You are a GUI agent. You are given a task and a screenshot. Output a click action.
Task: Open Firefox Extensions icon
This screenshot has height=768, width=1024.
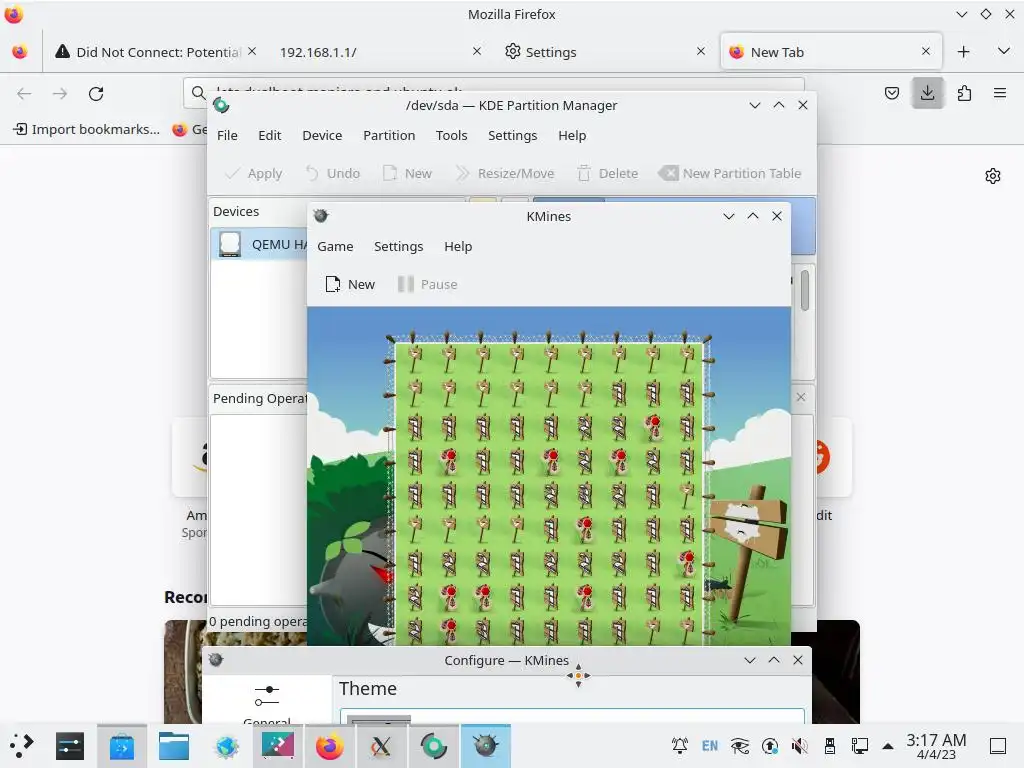pos(964,93)
